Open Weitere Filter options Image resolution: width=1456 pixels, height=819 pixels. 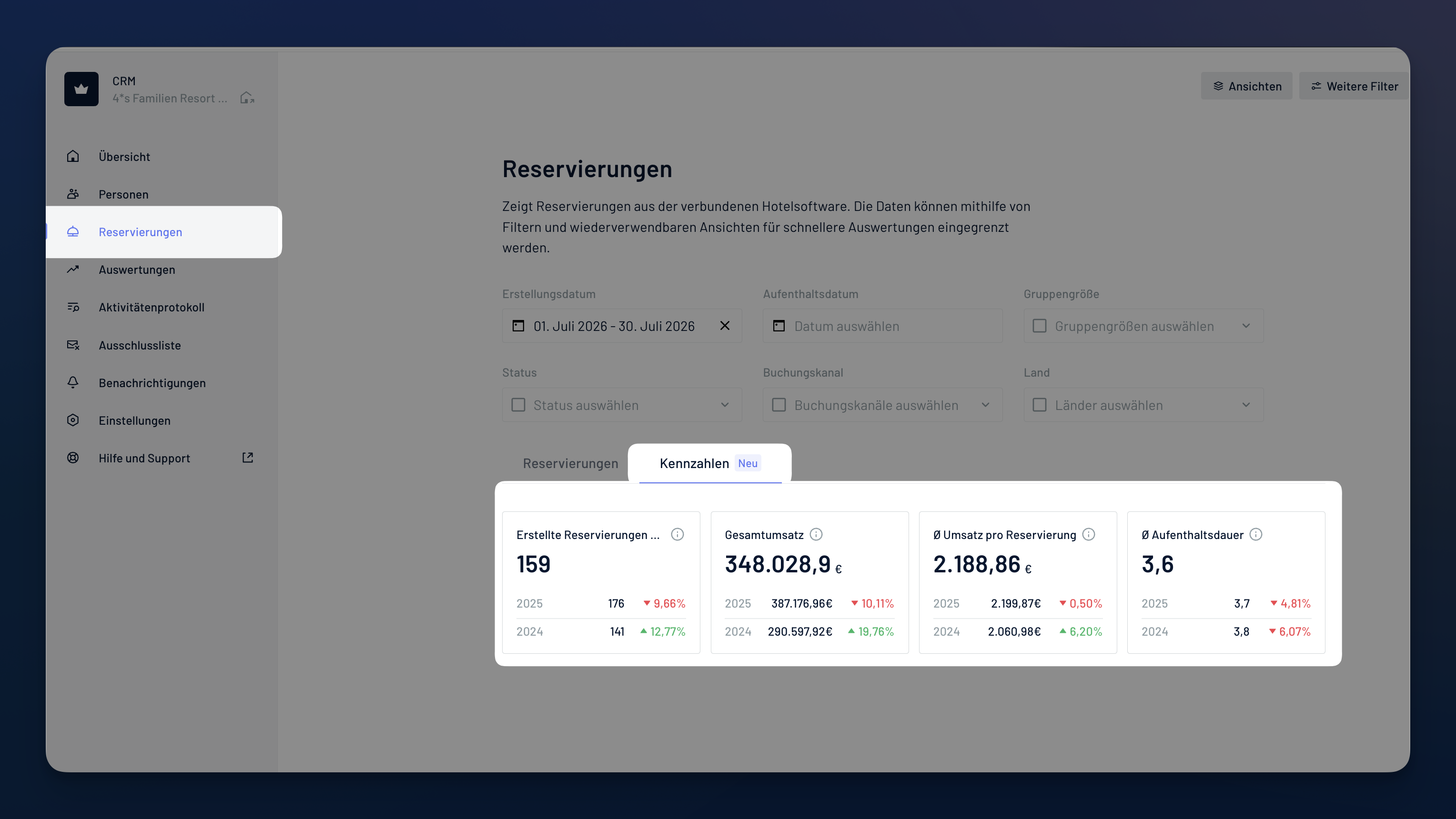tap(1355, 86)
